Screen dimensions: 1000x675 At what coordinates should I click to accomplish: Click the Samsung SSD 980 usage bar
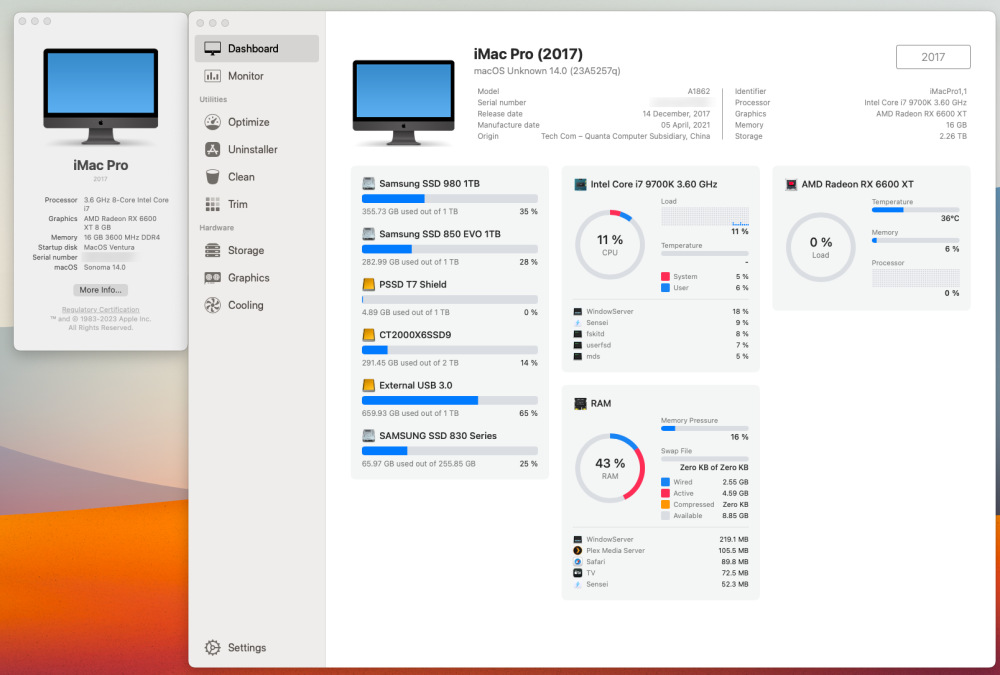coord(450,198)
